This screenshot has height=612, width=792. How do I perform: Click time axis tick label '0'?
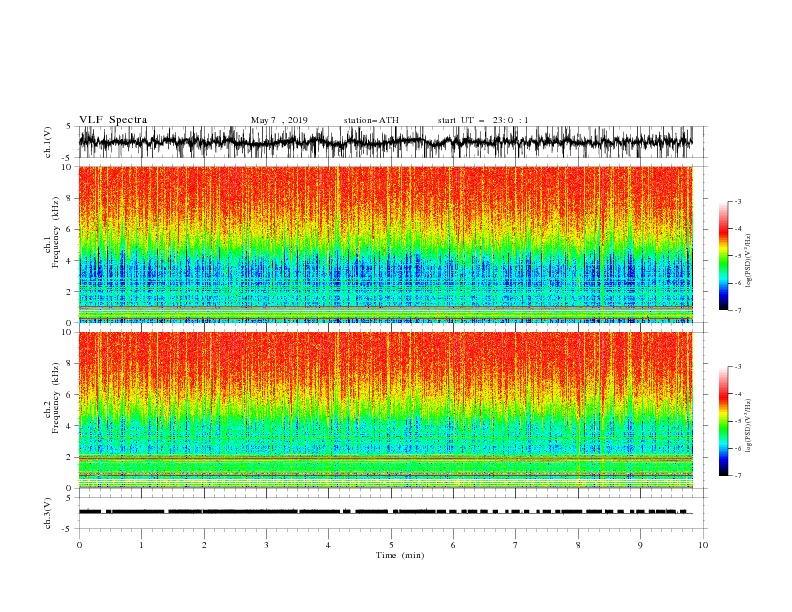(79, 545)
